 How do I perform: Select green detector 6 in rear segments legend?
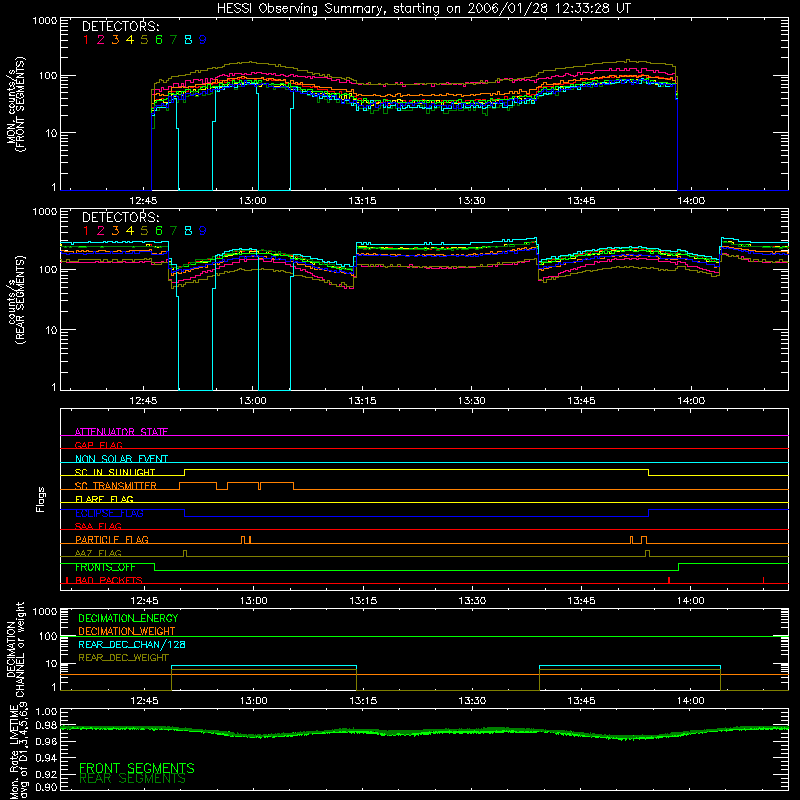coord(159,231)
